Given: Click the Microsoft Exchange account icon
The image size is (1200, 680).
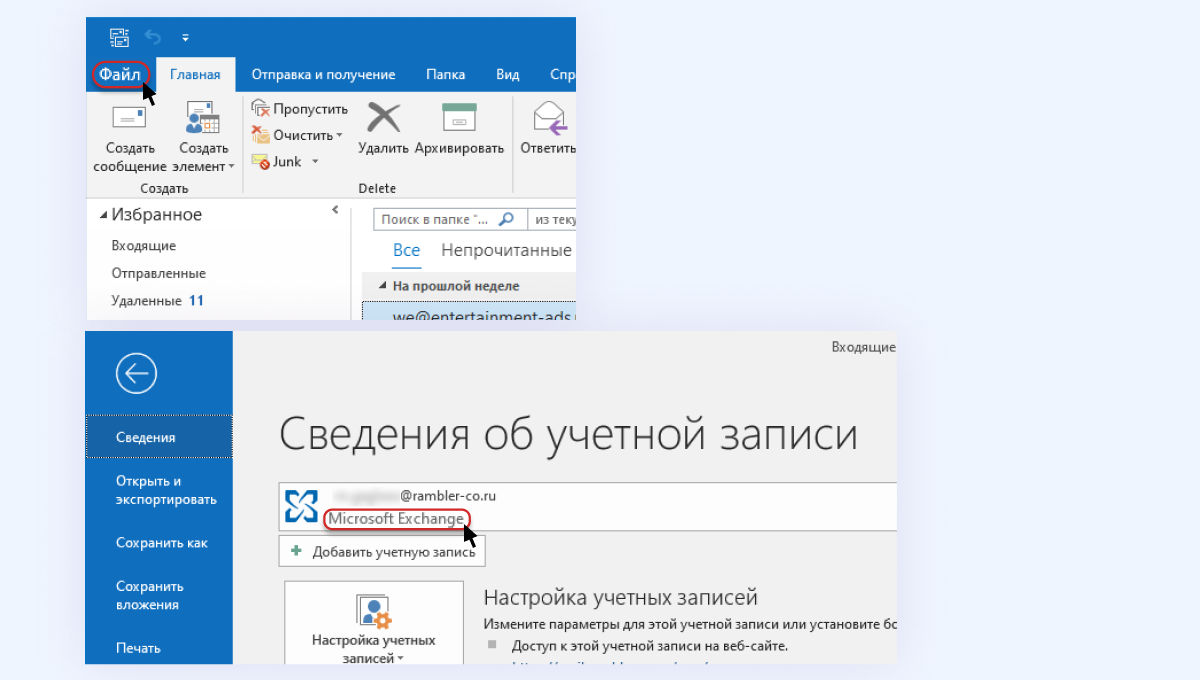Looking at the screenshot, I should 302,506.
